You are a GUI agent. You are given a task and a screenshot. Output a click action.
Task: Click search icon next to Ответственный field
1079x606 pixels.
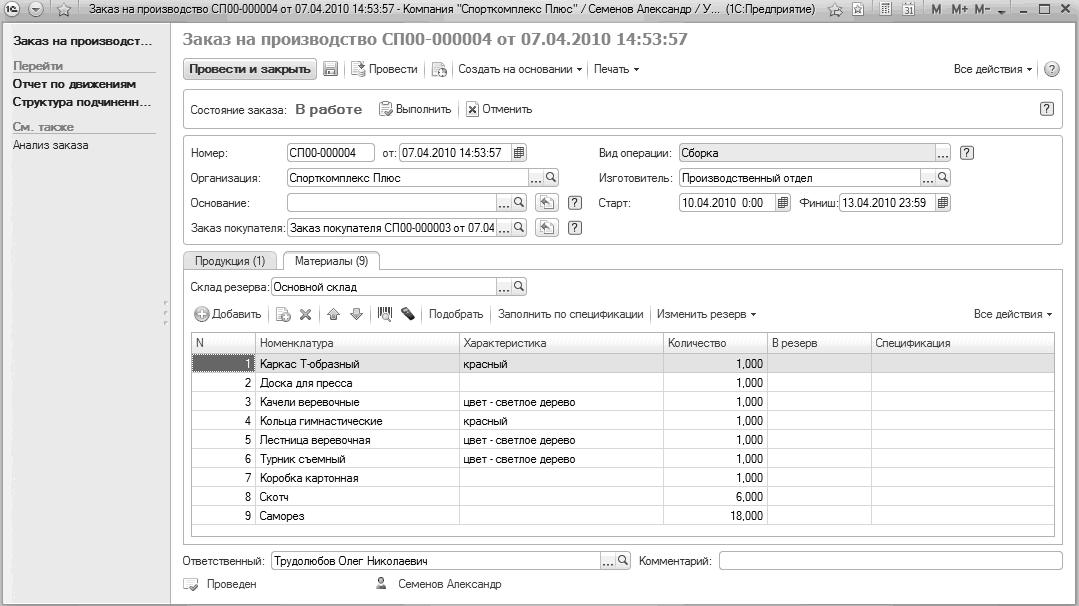pos(624,561)
